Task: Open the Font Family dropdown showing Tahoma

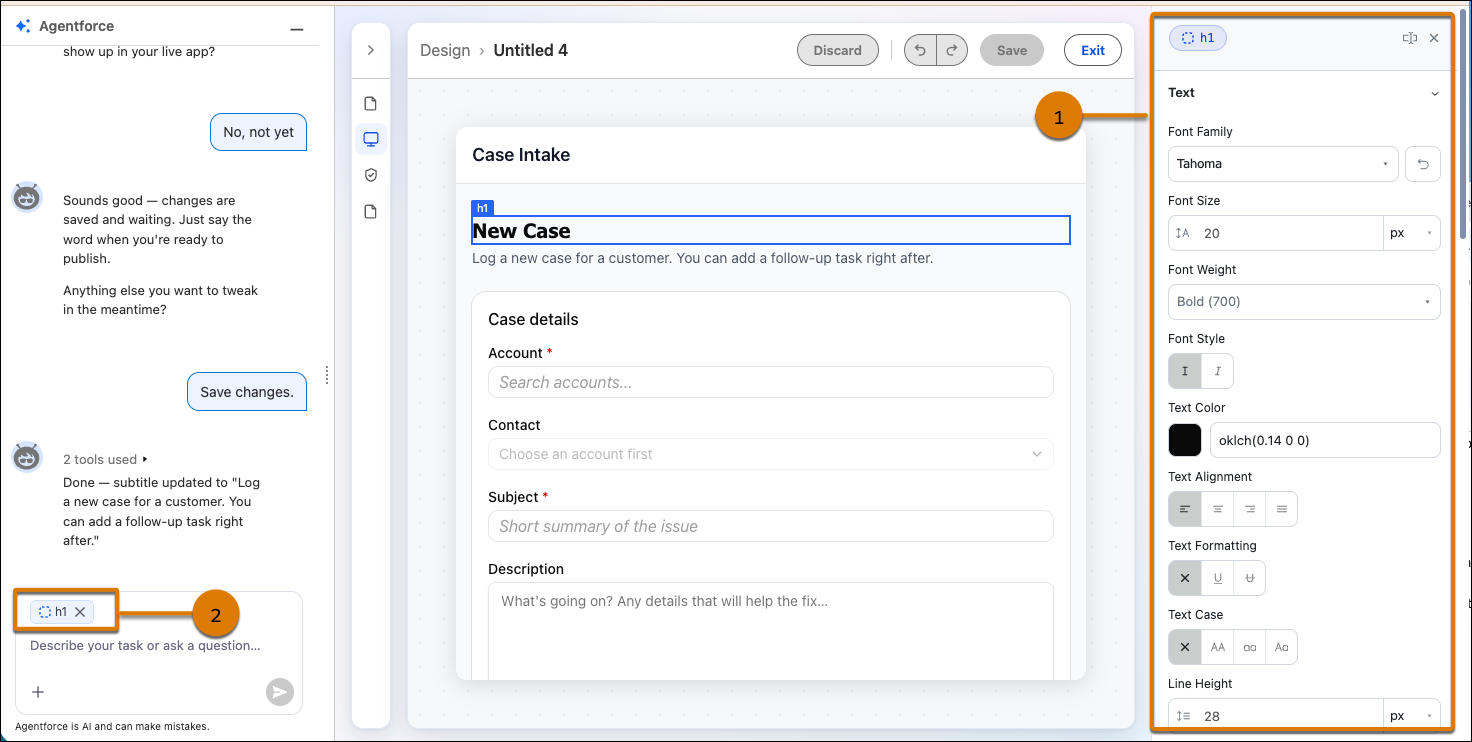Action: click(1283, 164)
